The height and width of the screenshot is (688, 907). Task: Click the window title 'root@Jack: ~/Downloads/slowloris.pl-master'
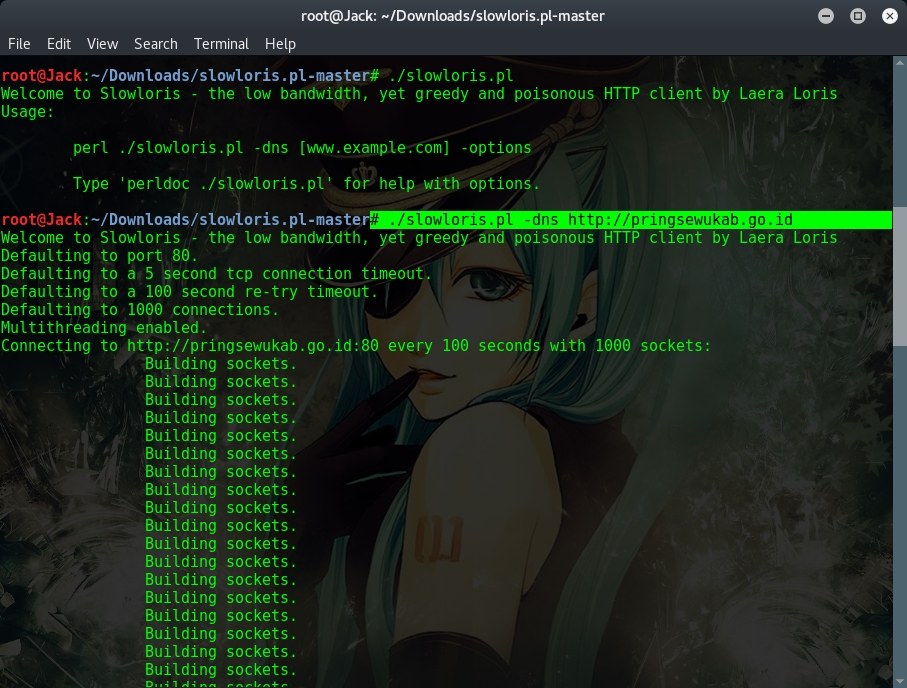click(452, 16)
